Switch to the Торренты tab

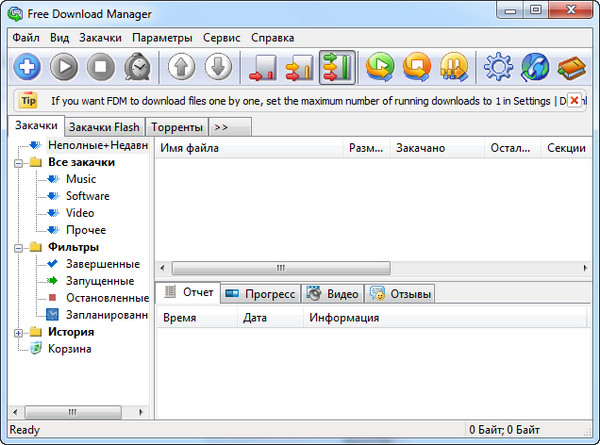(176, 127)
